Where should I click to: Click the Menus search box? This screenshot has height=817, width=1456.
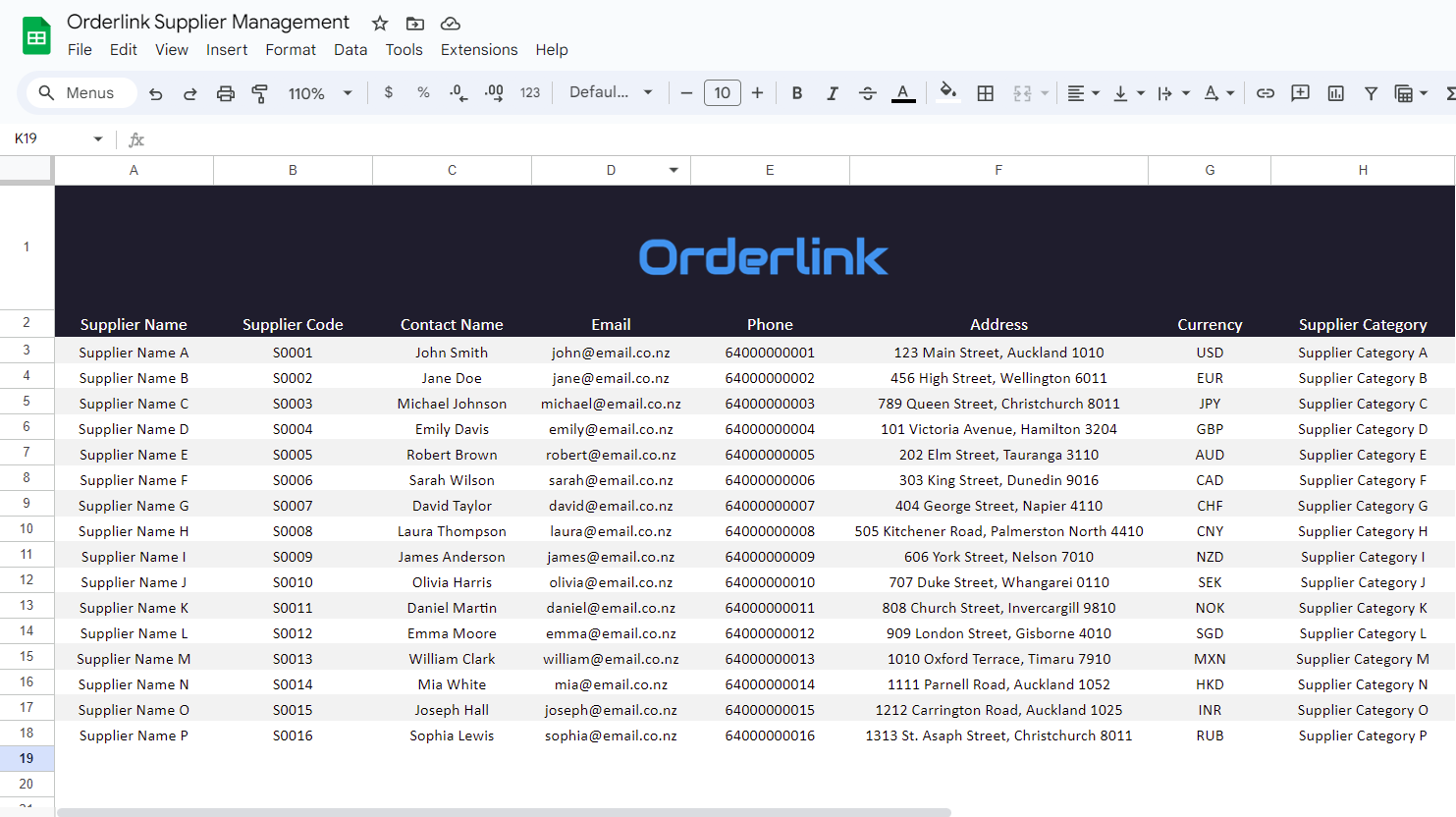point(81,92)
